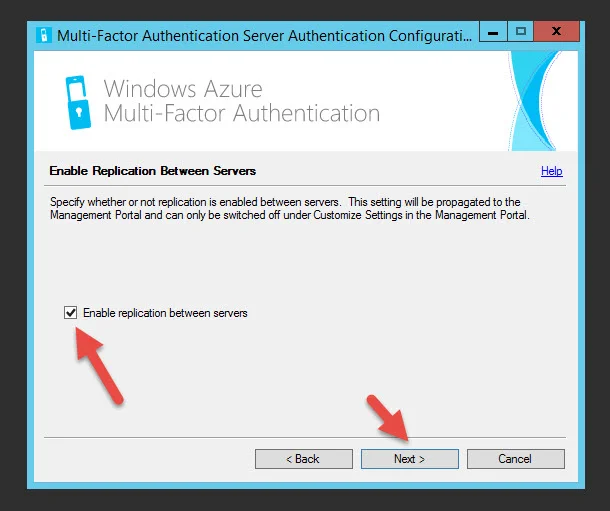Proceed with the Next > button

(x=410, y=459)
